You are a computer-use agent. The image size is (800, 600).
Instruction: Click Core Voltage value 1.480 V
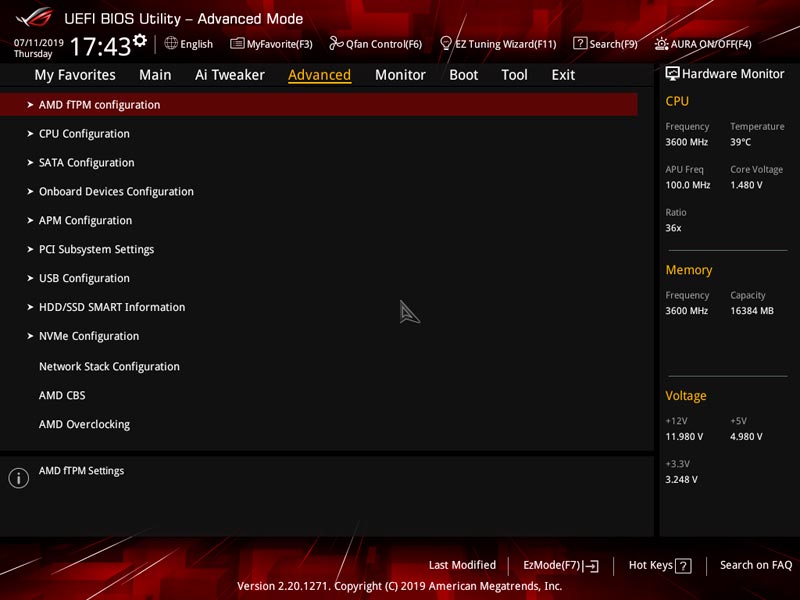tap(746, 185)
